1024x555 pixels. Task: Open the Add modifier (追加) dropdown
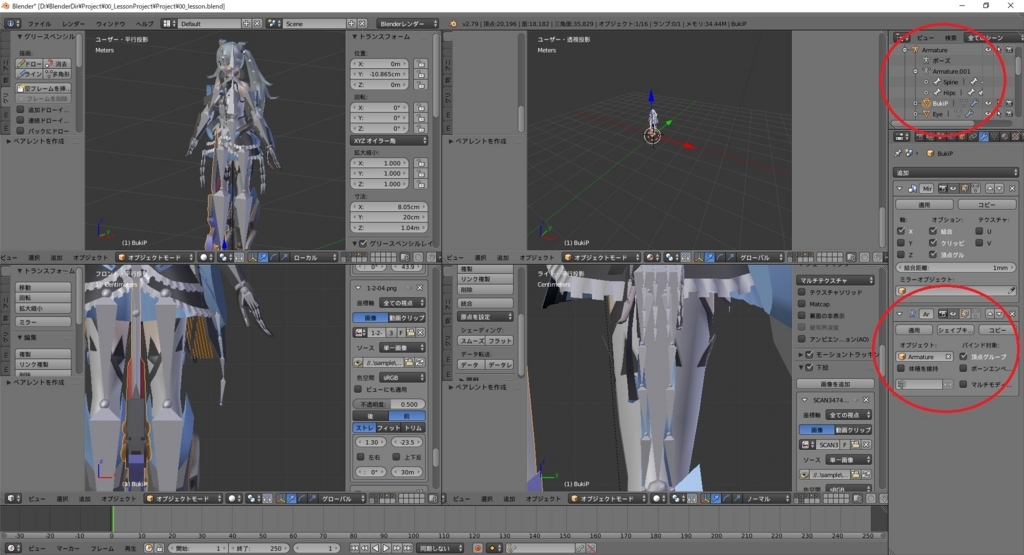coord(955,172)
